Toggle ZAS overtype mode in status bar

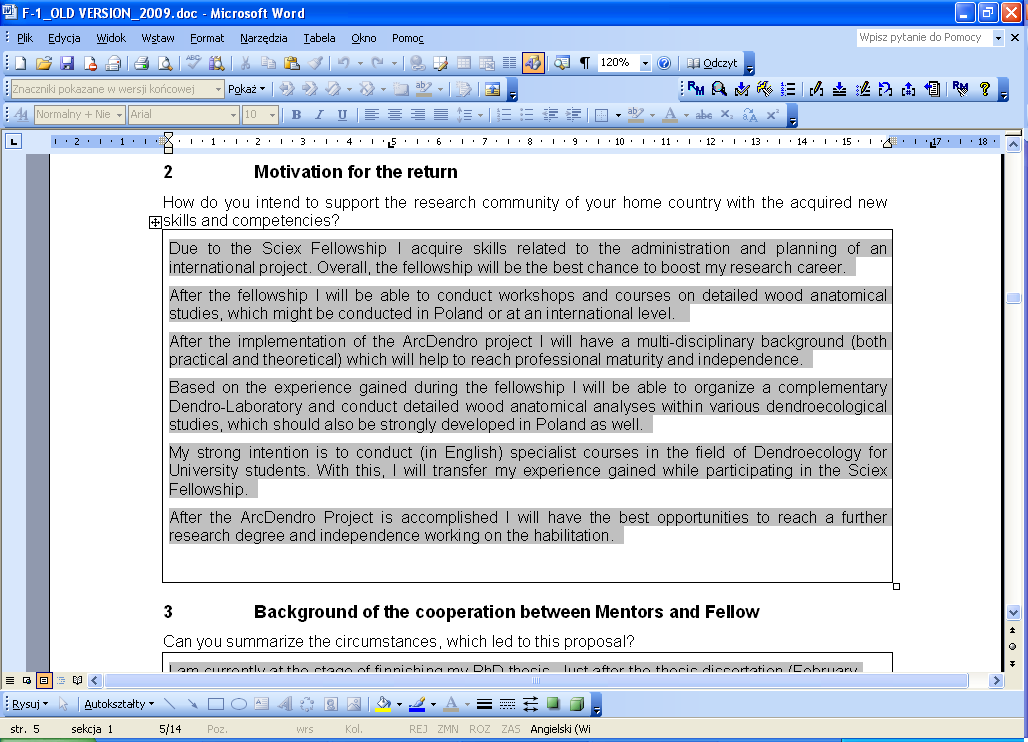pyautogui.click(x=511, y=729)
